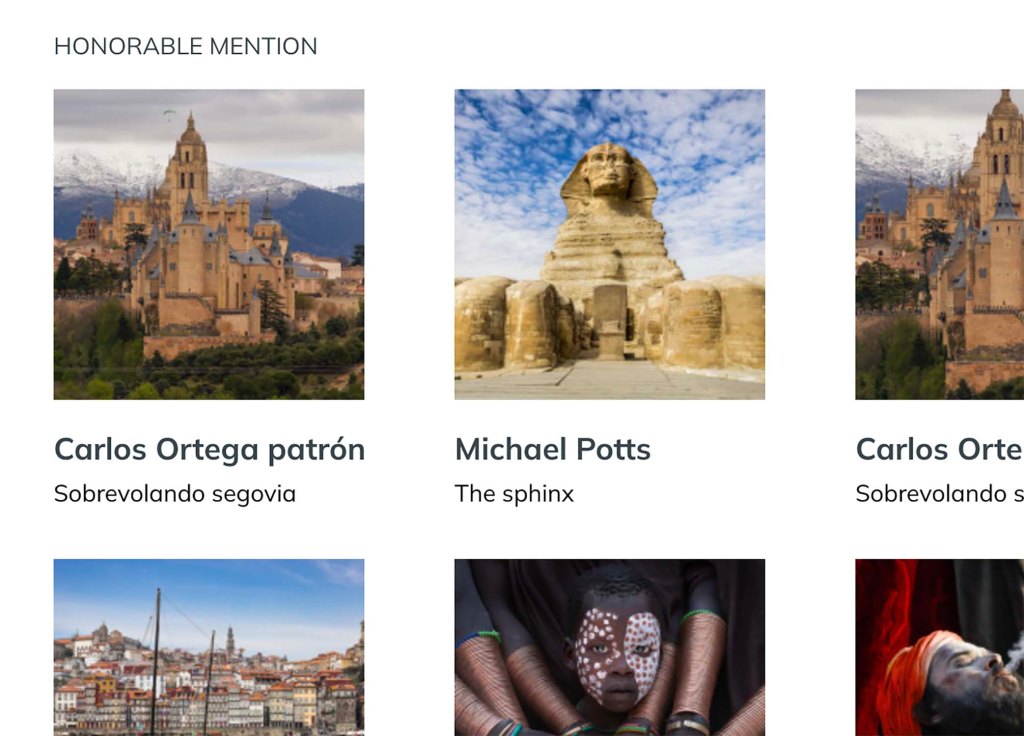
Task: Click the Michael Potts name link
Action: (552, 450)
